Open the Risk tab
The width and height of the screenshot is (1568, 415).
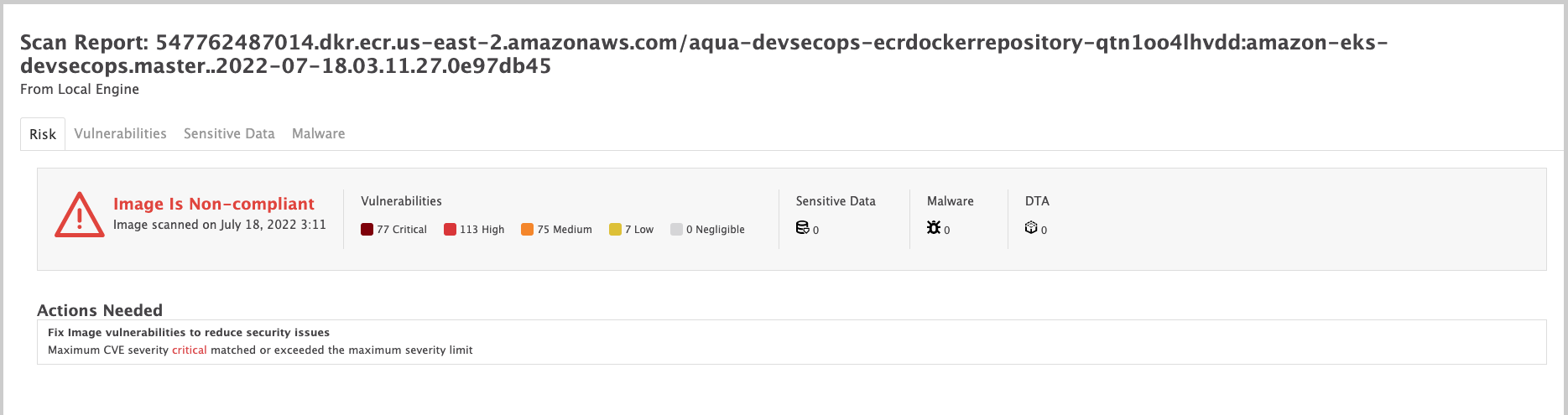(43, 134)
